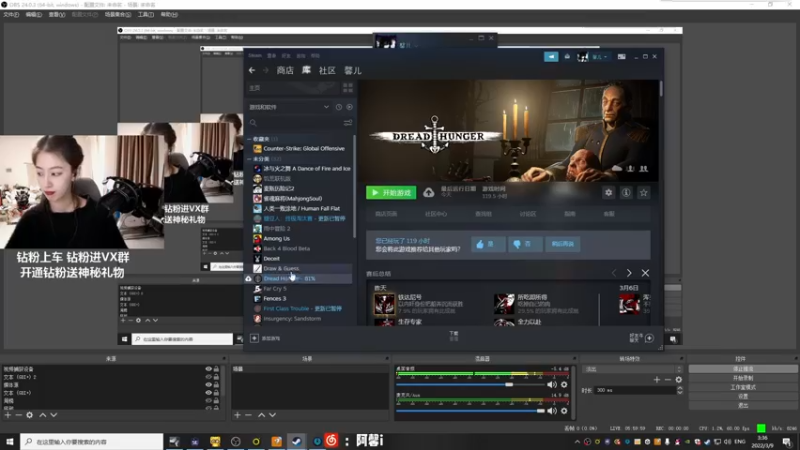Open OBS 工具(T) menu
The image size is (800, 450).
146,15
